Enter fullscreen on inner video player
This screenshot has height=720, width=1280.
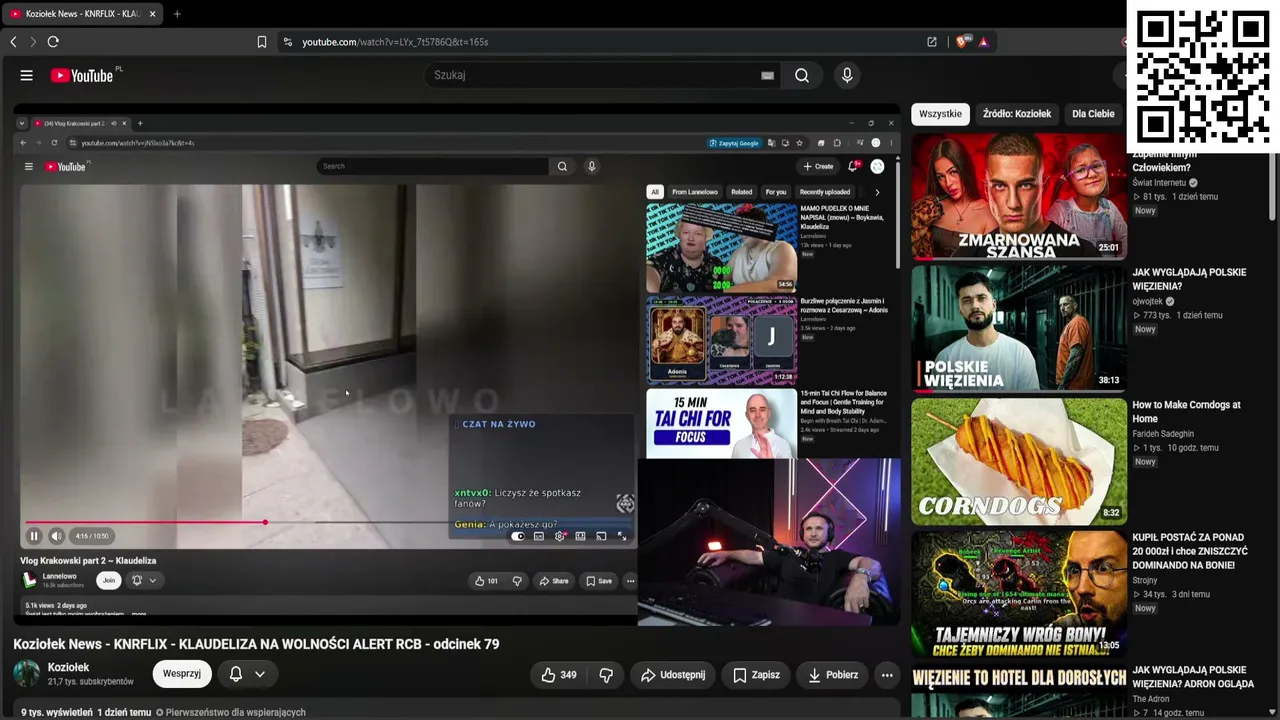622,536
